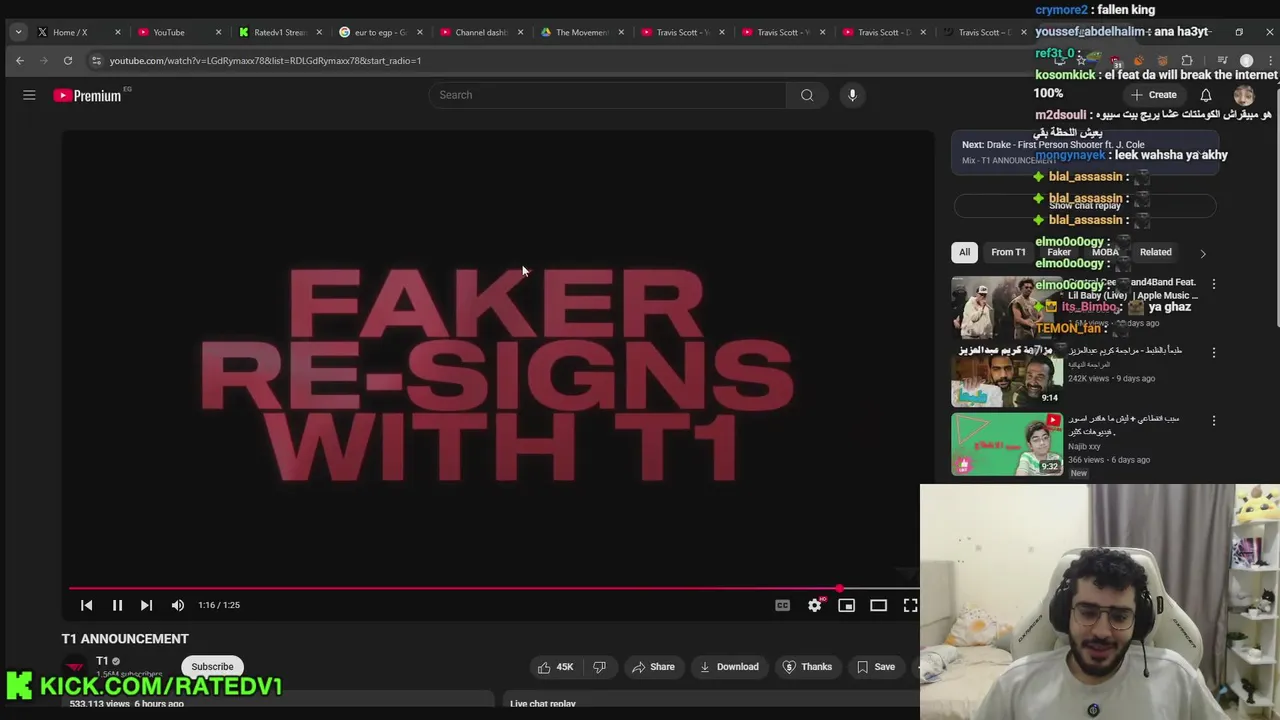Download the video
This screenshot has width=1280, height=720.
(x=729, y=667)
